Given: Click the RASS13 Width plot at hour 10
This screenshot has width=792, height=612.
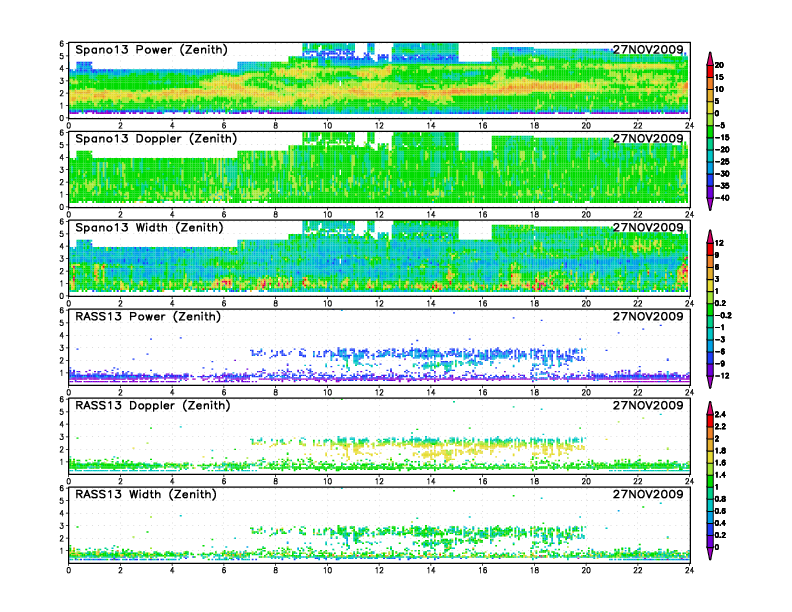Looking at the screenshot, I should point(327,524).
